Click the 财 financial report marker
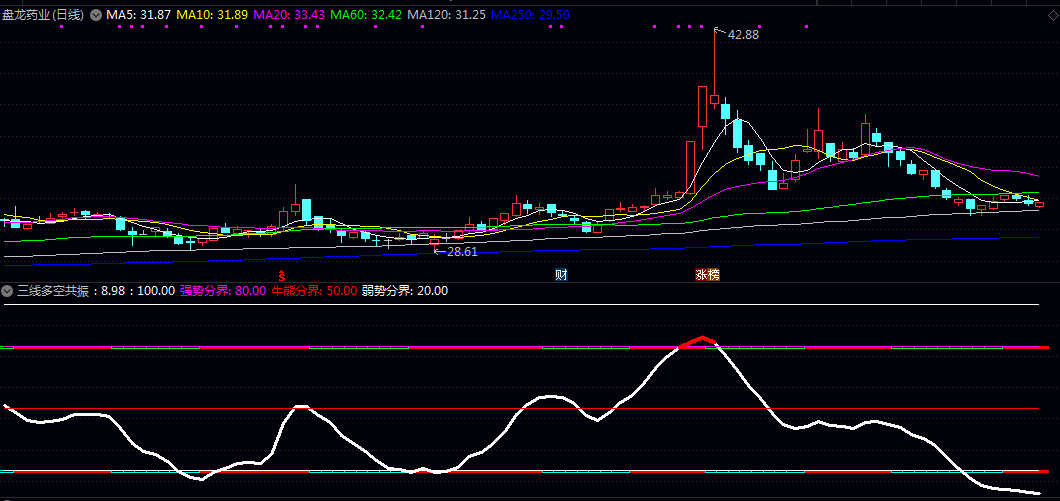1060x501 pixels. [561, 275]
